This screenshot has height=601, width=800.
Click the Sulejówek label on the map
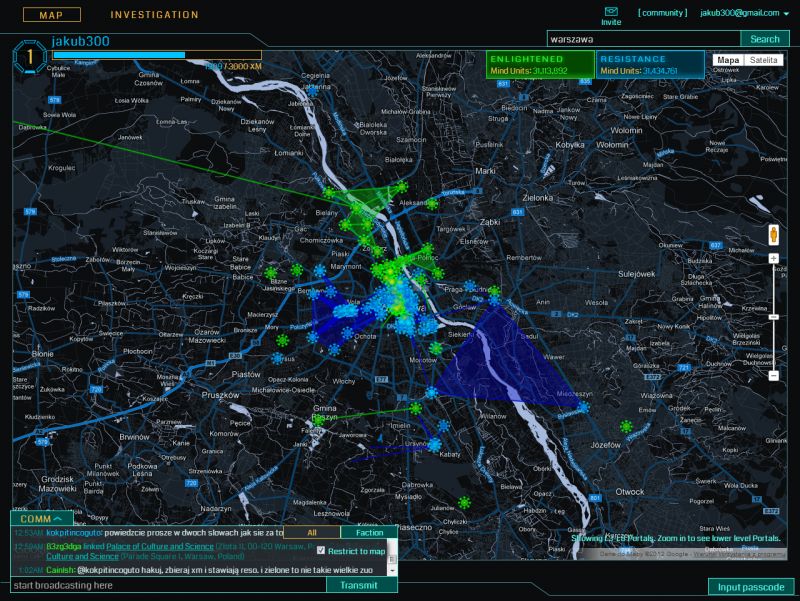coord(637,274)
